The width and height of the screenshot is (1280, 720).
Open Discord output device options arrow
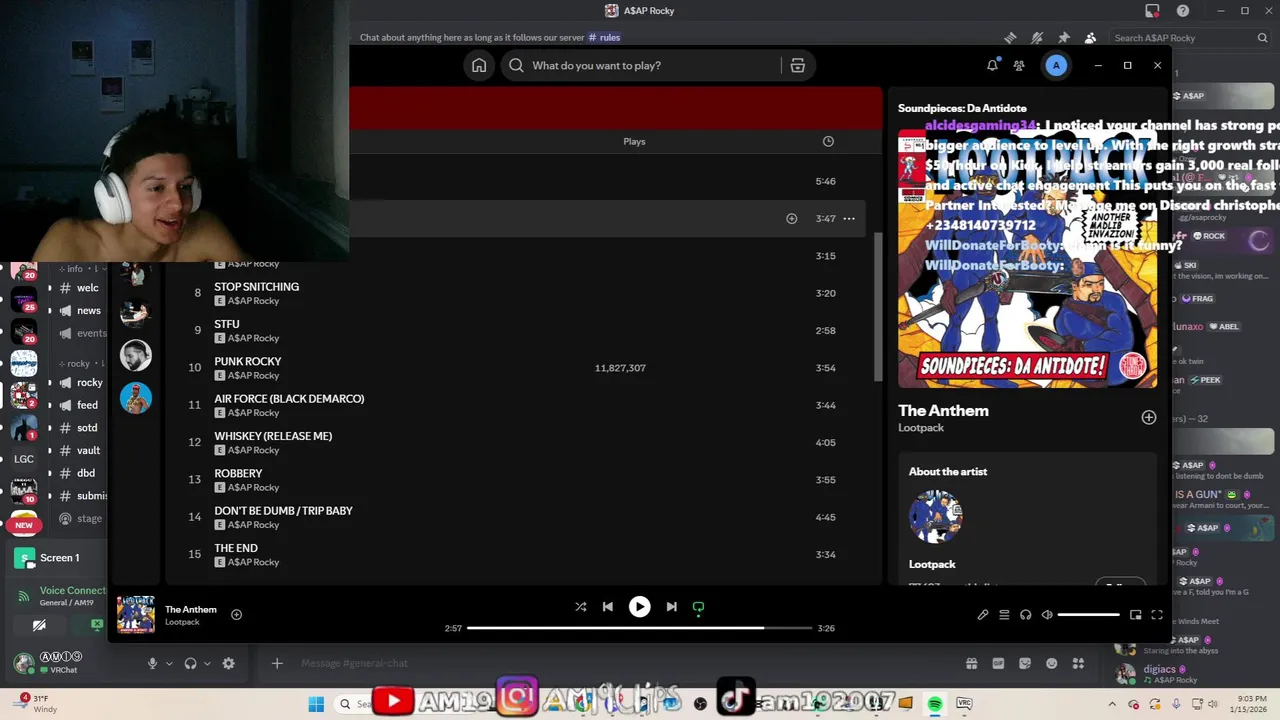(206, 663)
